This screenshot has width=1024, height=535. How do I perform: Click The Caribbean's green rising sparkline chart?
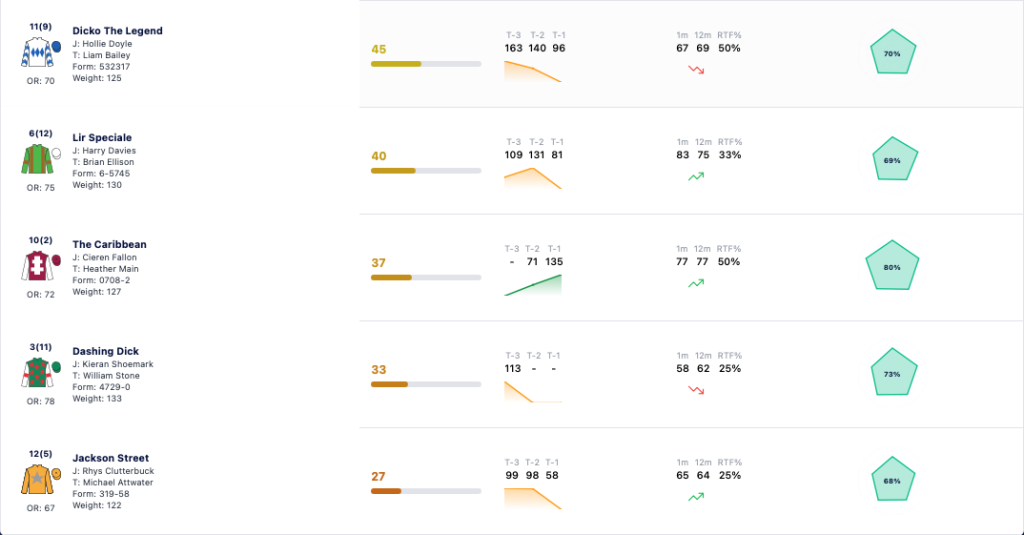click(x=533, y=285)
